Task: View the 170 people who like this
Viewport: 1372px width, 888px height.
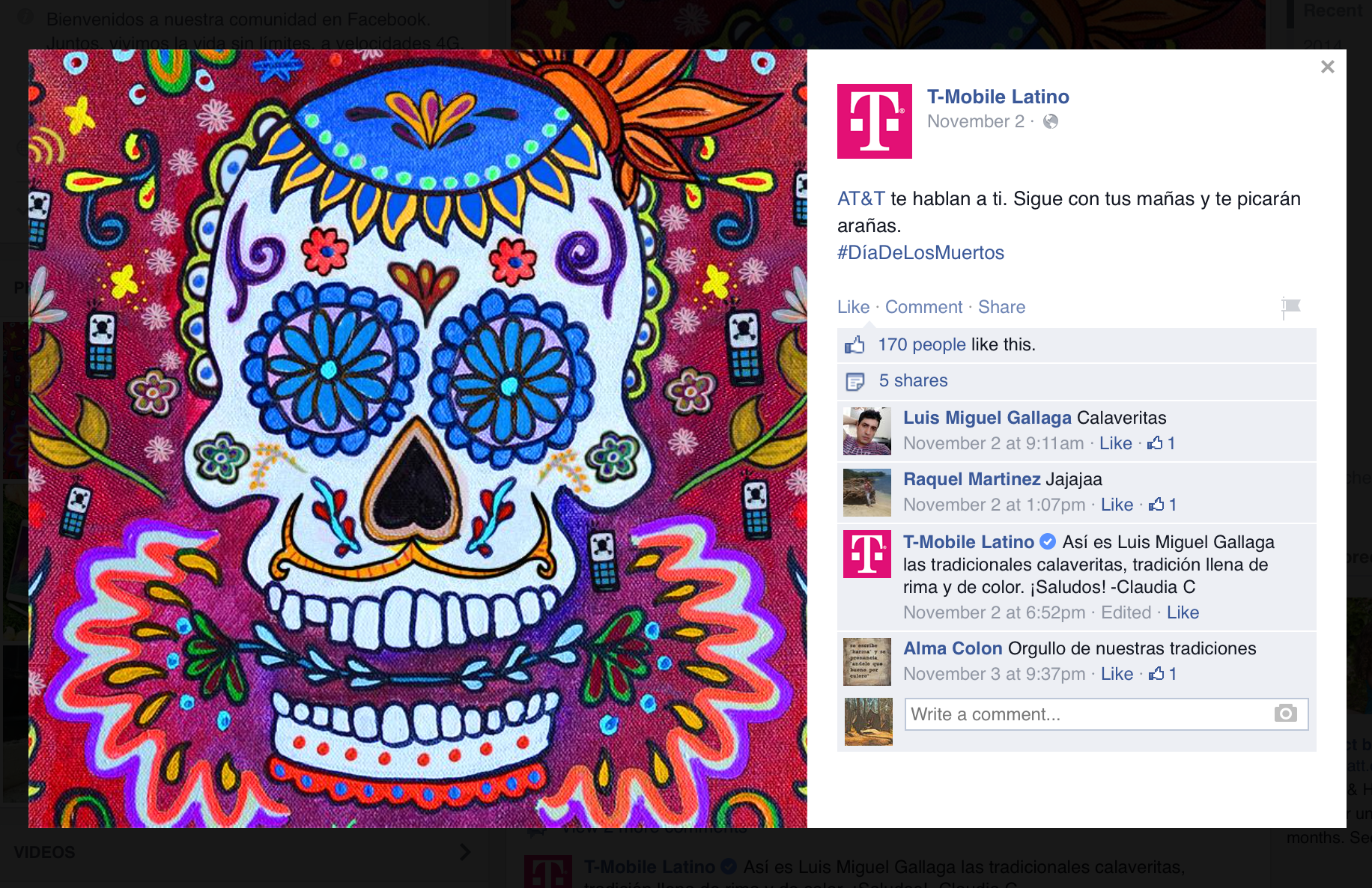Action: pyautogui.click(x=922, y=344)
